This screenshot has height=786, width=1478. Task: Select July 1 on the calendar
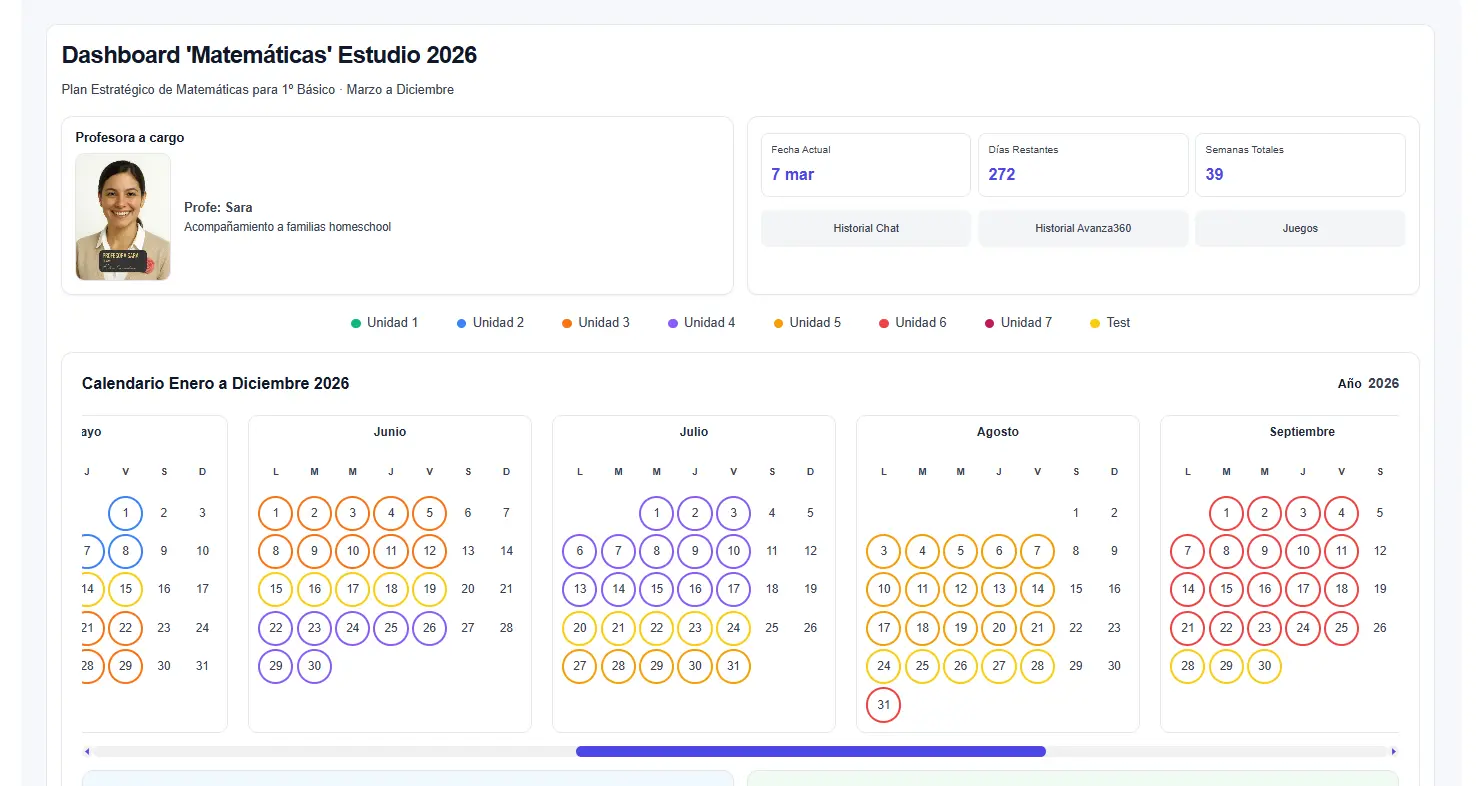click(x=656, y=513)
